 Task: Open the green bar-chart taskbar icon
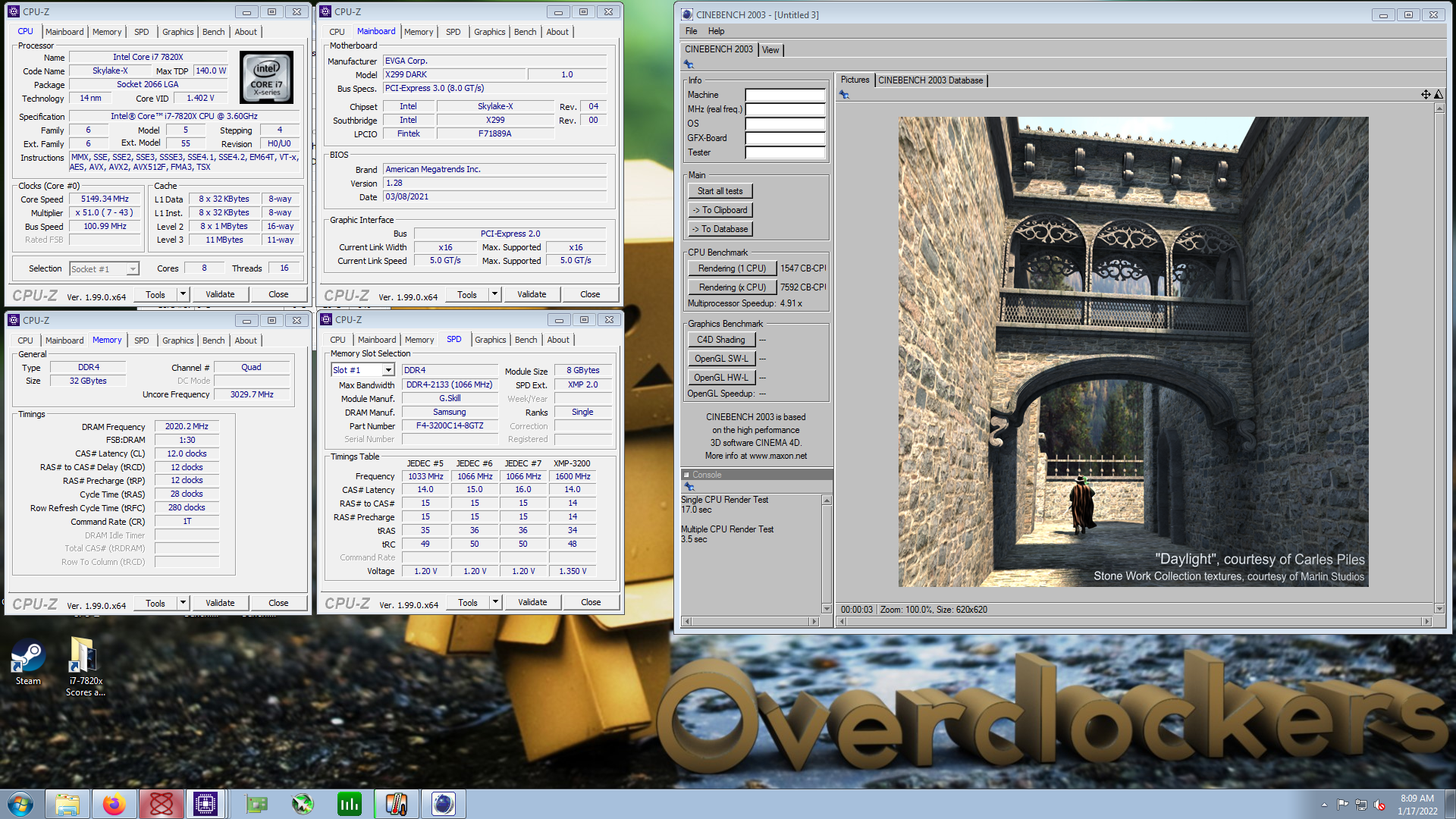tap(350, 804)
